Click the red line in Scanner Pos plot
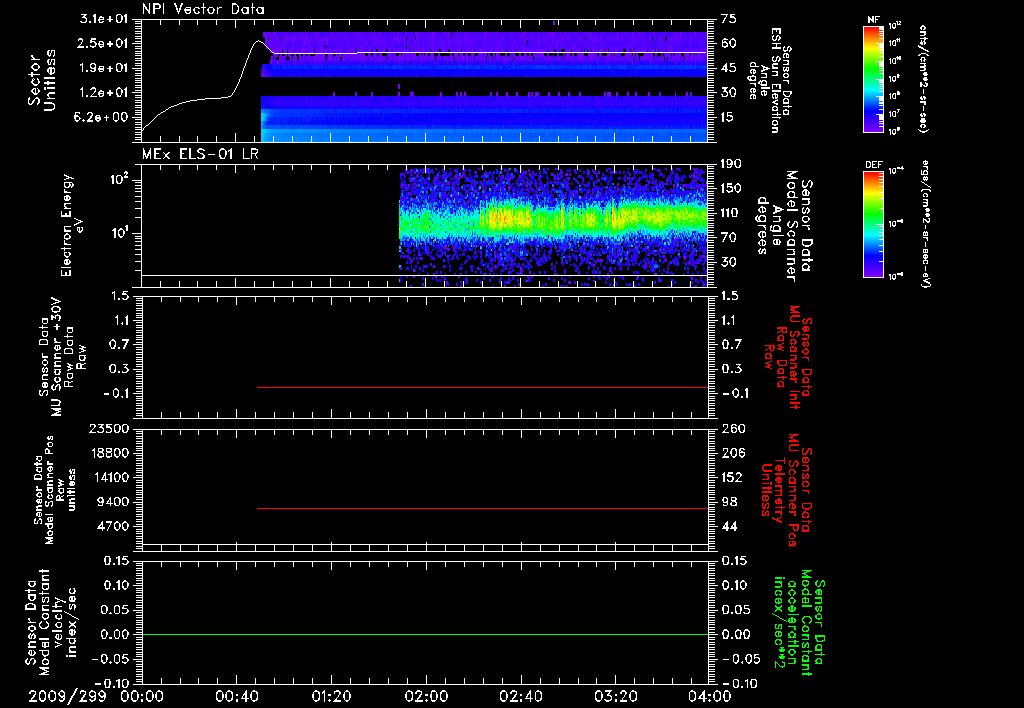The width and height of the screenshot is (1024, 708). 483,508
